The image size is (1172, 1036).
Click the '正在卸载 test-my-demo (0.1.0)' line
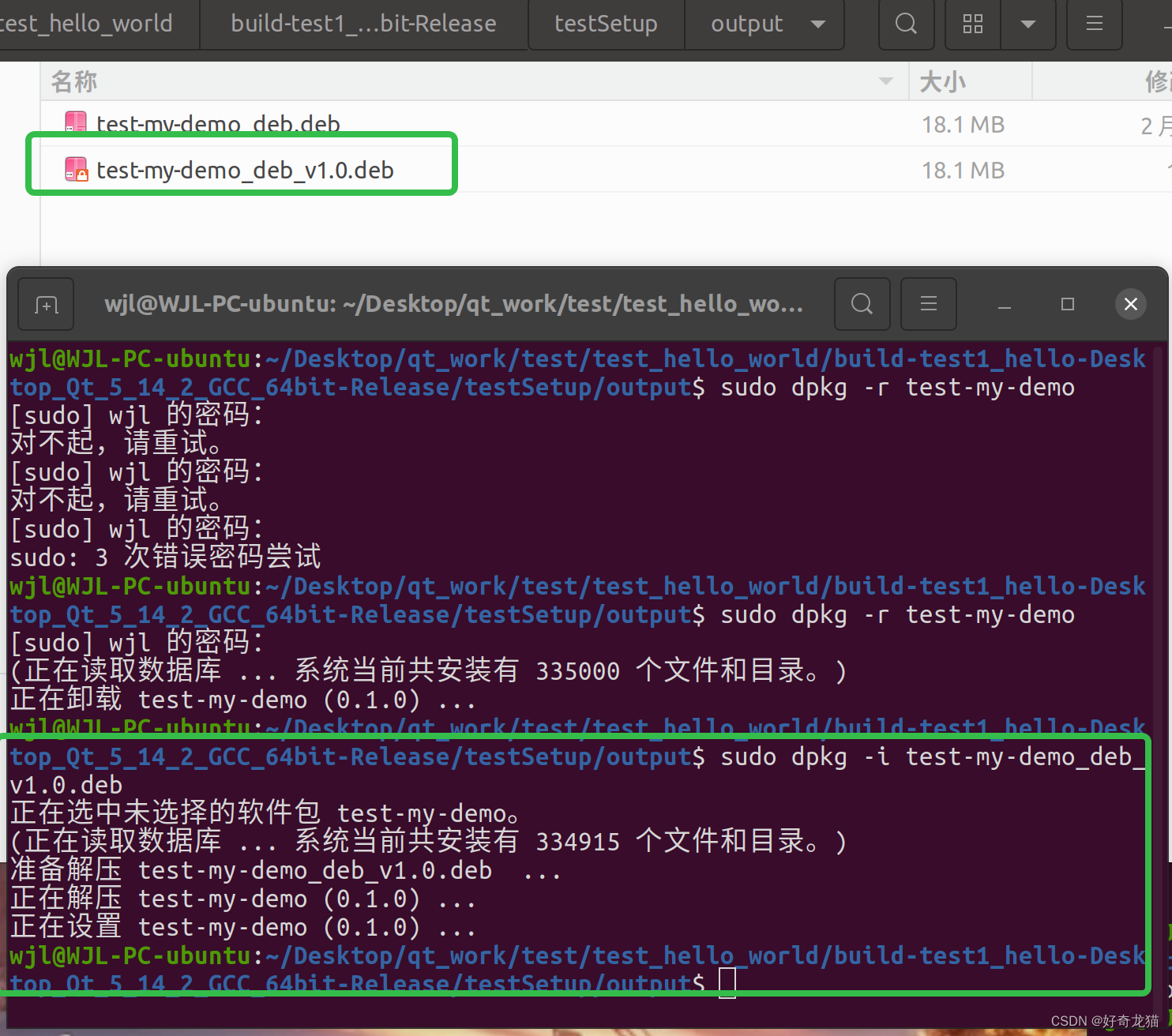pos(243,699)
